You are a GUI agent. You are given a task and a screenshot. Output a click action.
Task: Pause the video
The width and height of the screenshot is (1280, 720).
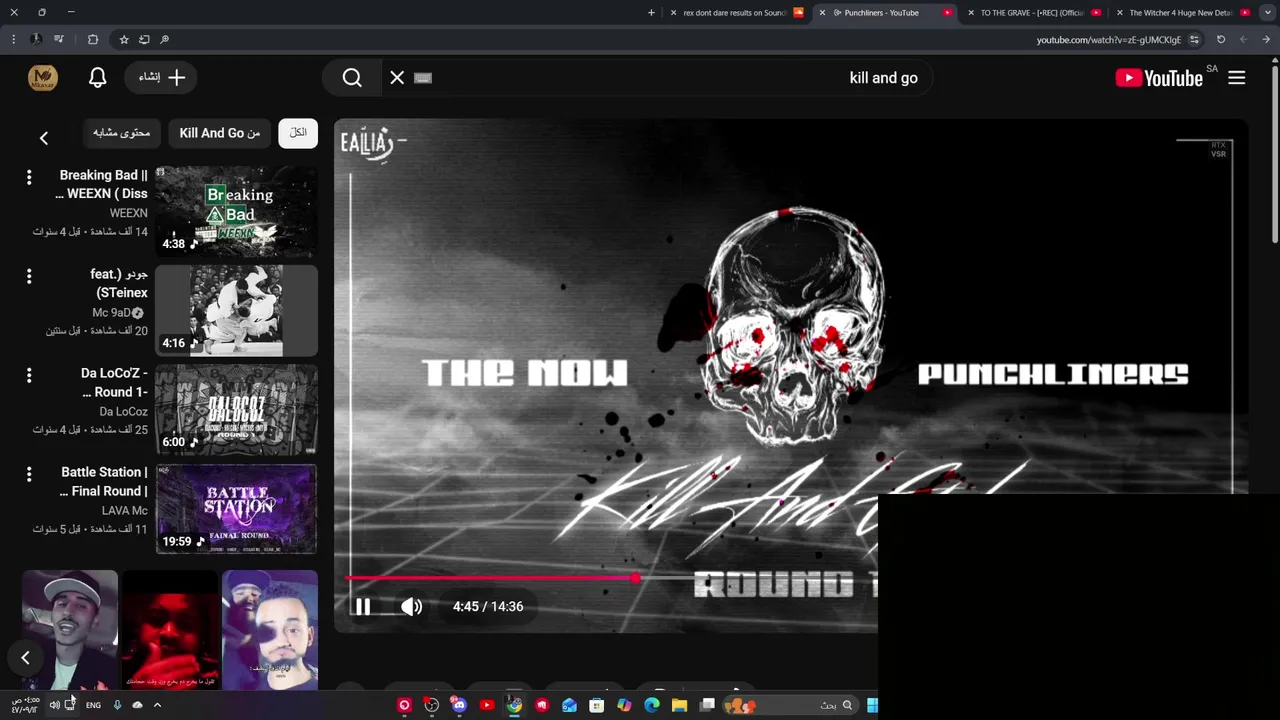pos(363,606)
